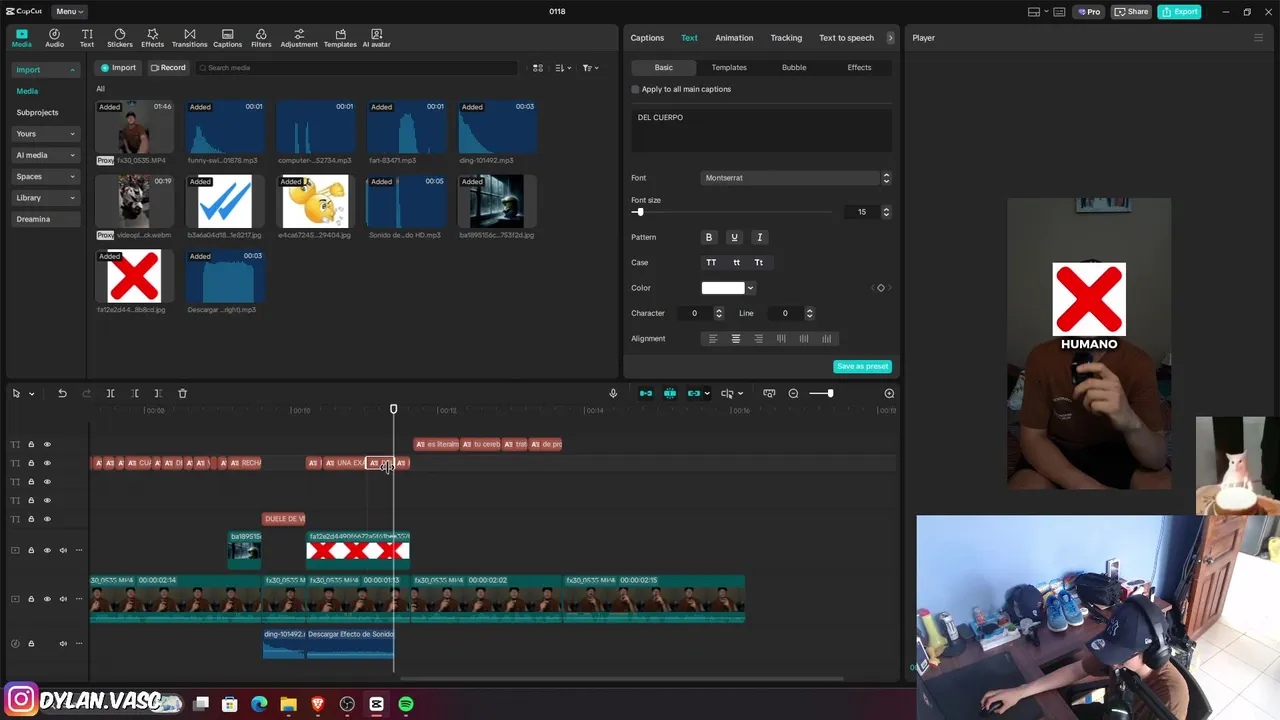Lock the ding-101492 audio track
This screenshot has height=720, width=1280.
(31, 643)
